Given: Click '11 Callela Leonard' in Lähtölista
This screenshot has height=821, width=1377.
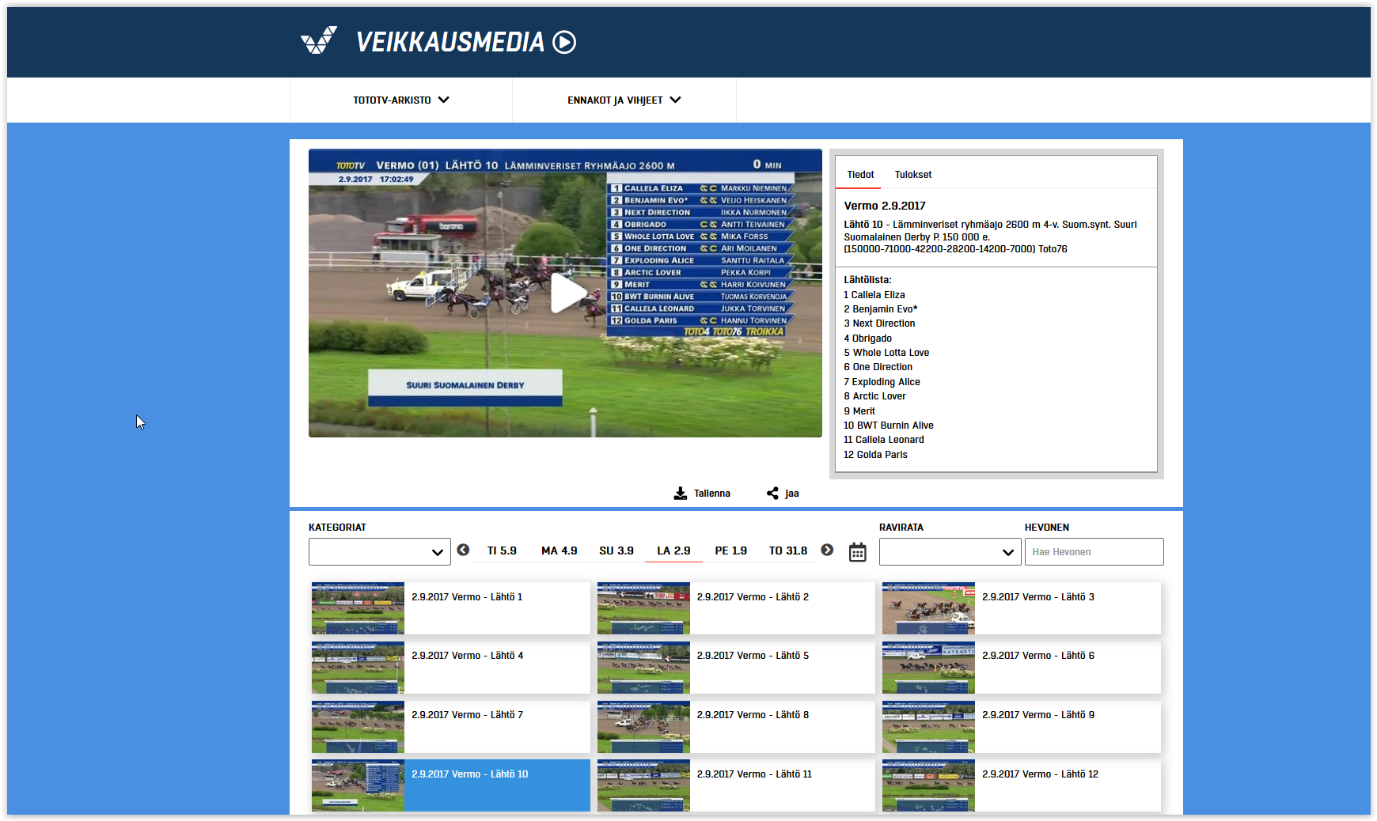Looking at the screenshot, I should (884, 440).
